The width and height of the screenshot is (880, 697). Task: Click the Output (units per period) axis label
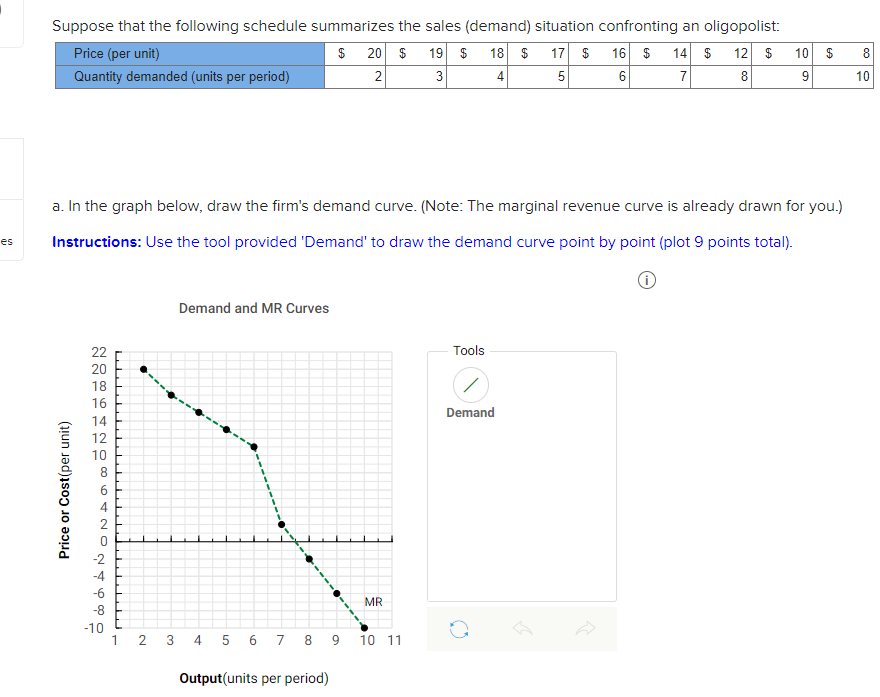[x=253, y=678]
